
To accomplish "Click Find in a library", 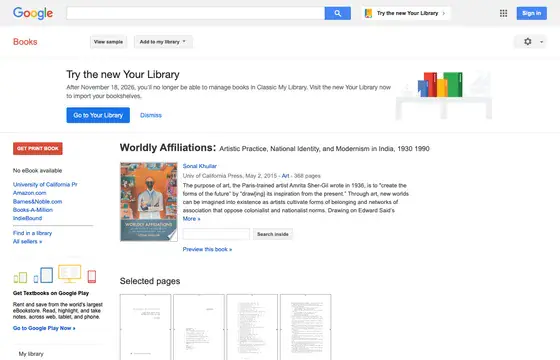I will [x=32, y=233].
